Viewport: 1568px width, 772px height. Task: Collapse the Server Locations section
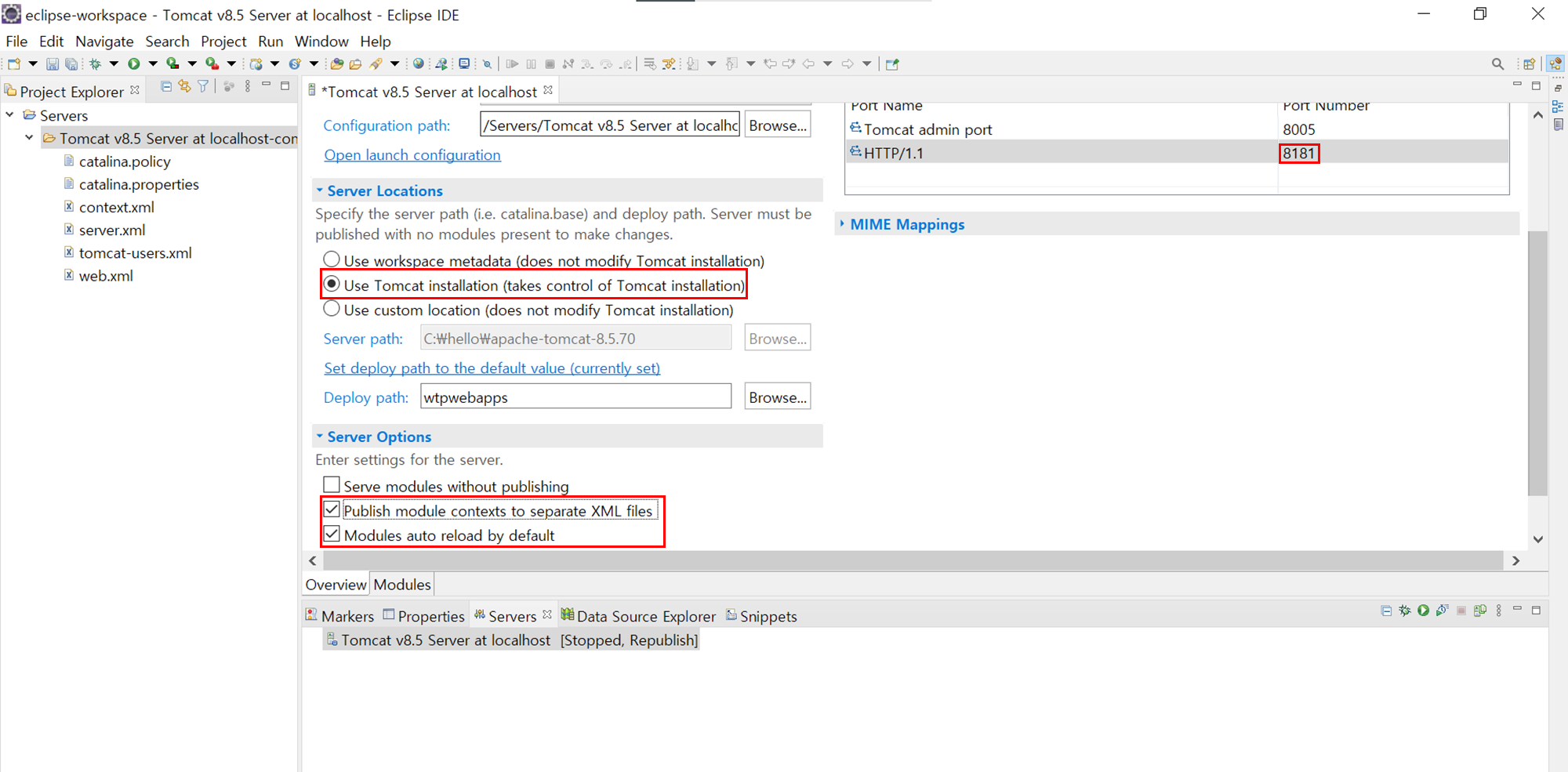(x=320, y=190)
